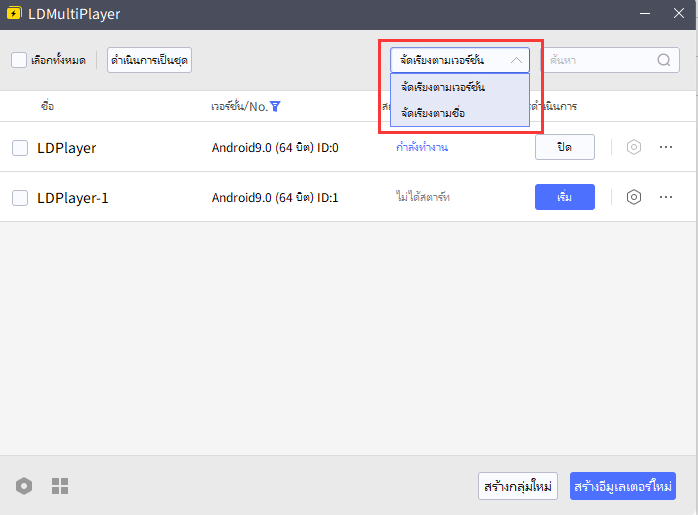
Task: Click the LDMultiPlayer logo icon in title bar
Action: pyautogui.click(x=14, y=13)
